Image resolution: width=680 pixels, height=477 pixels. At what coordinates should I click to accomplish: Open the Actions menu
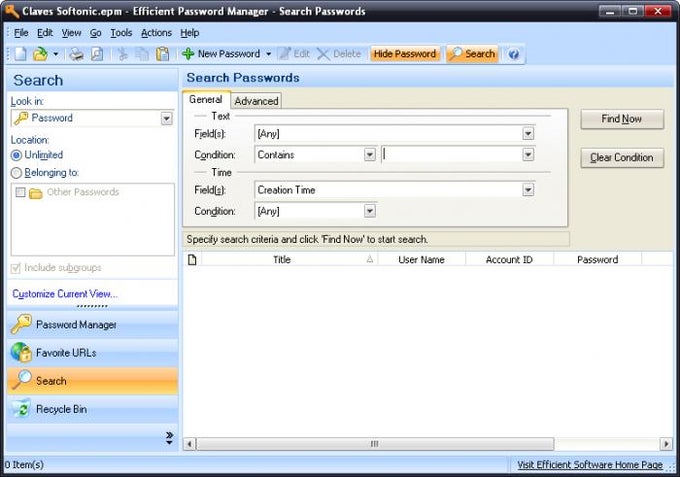(x=156, y=33)
